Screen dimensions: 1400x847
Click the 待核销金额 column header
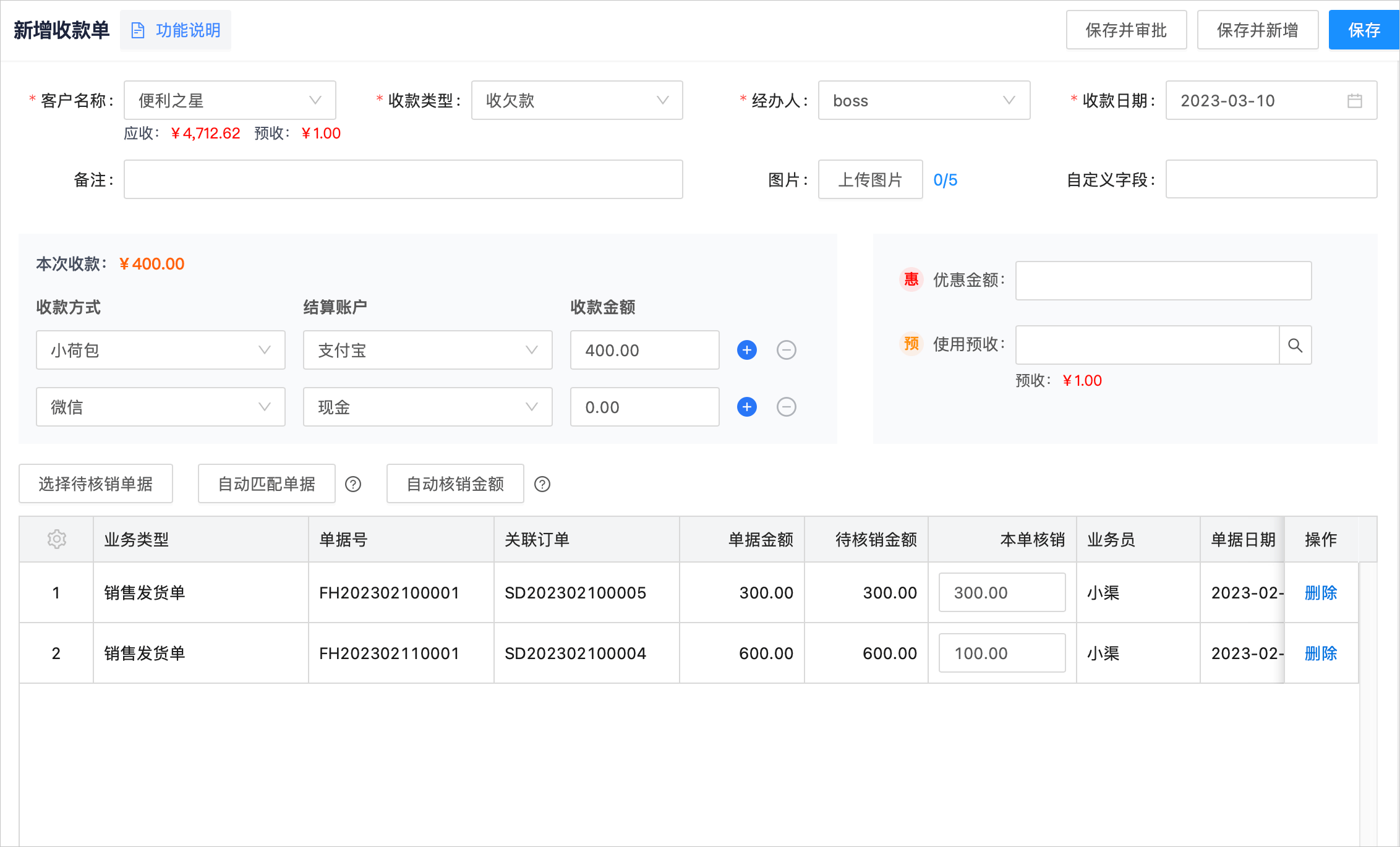[866, 539]
